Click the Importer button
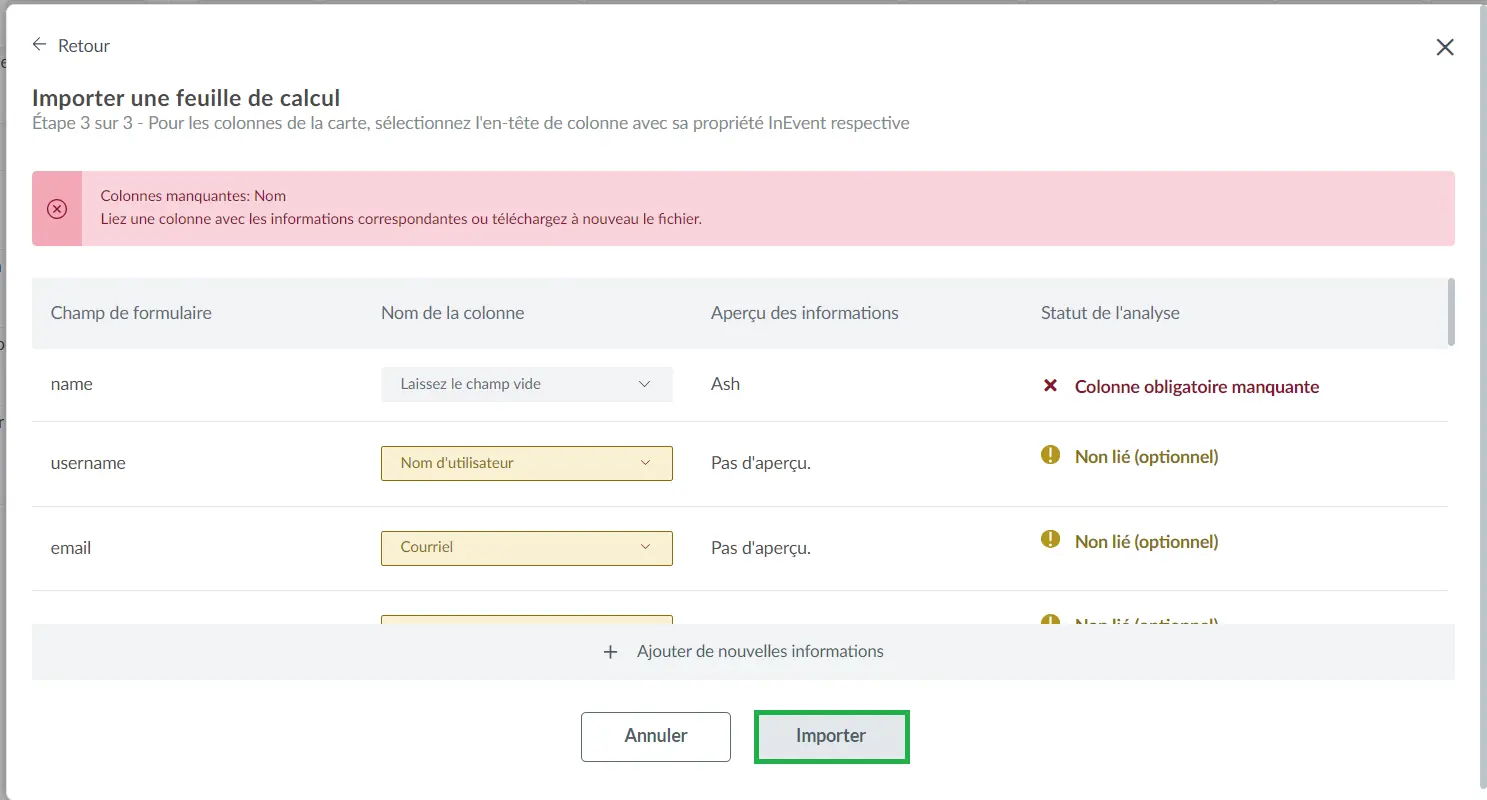The image size is (1487, 800). 831,736
